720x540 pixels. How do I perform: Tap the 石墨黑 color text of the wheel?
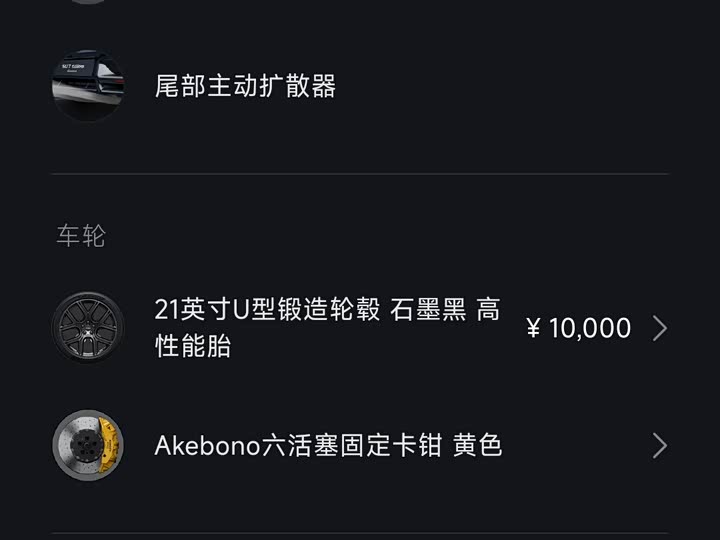click(428, 310)
